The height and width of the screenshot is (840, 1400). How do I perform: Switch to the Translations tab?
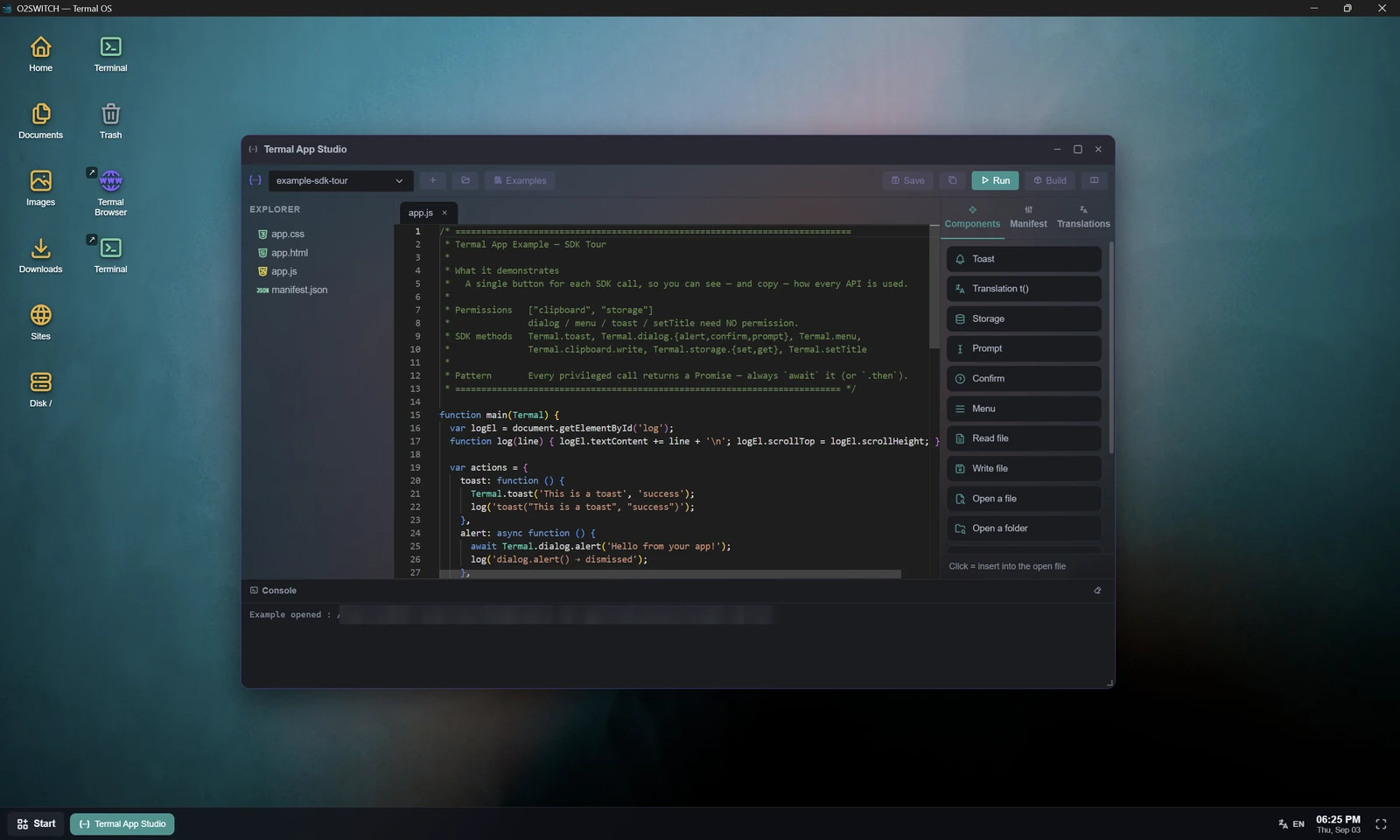tap(1083, 218)
